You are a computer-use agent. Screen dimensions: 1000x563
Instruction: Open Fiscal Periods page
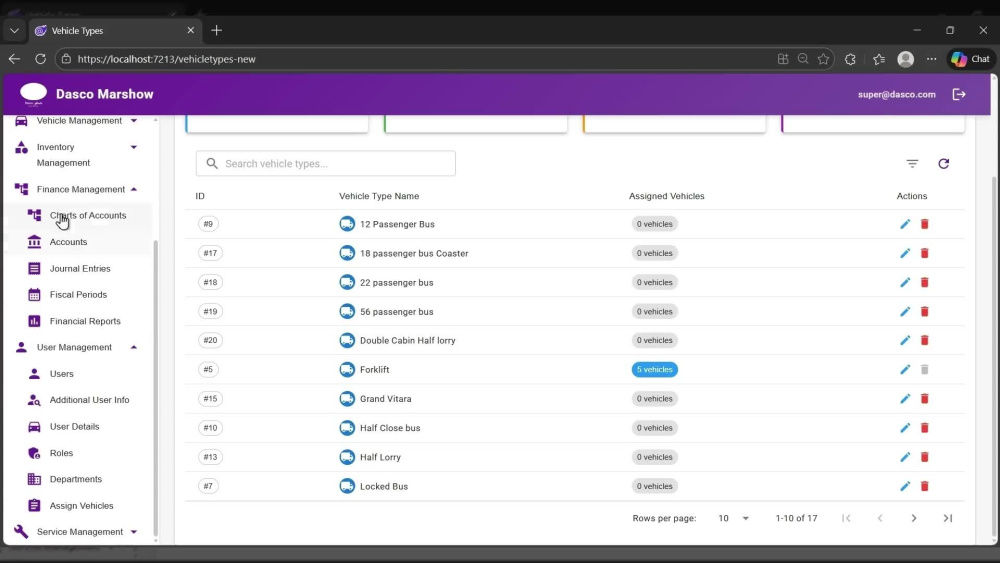pos(78,295)
